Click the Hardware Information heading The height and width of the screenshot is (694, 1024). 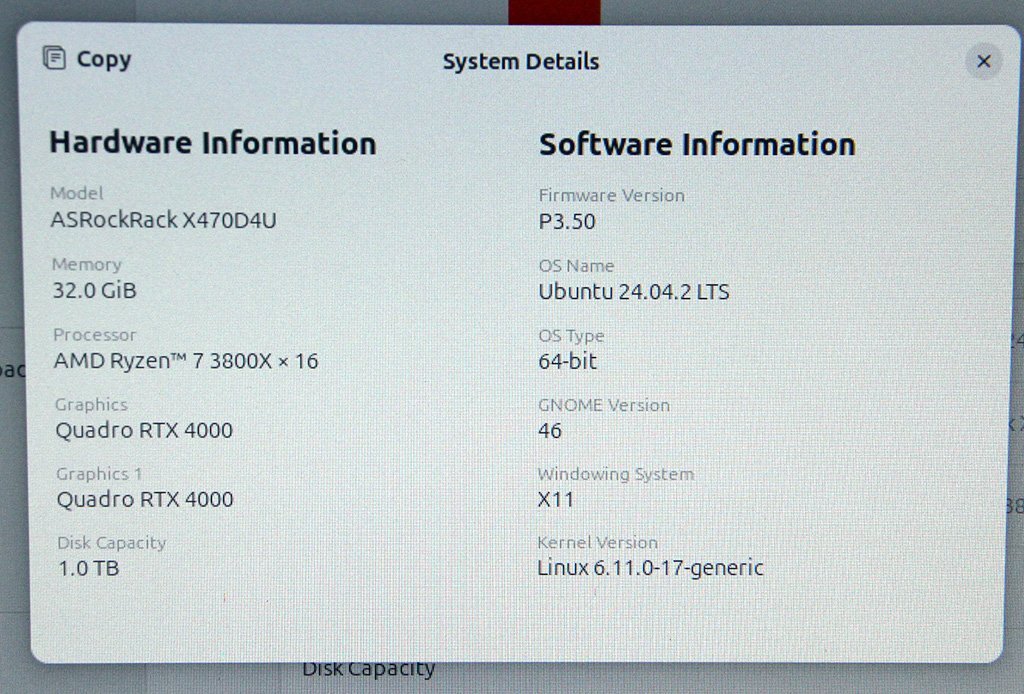[x=213, y=143]
